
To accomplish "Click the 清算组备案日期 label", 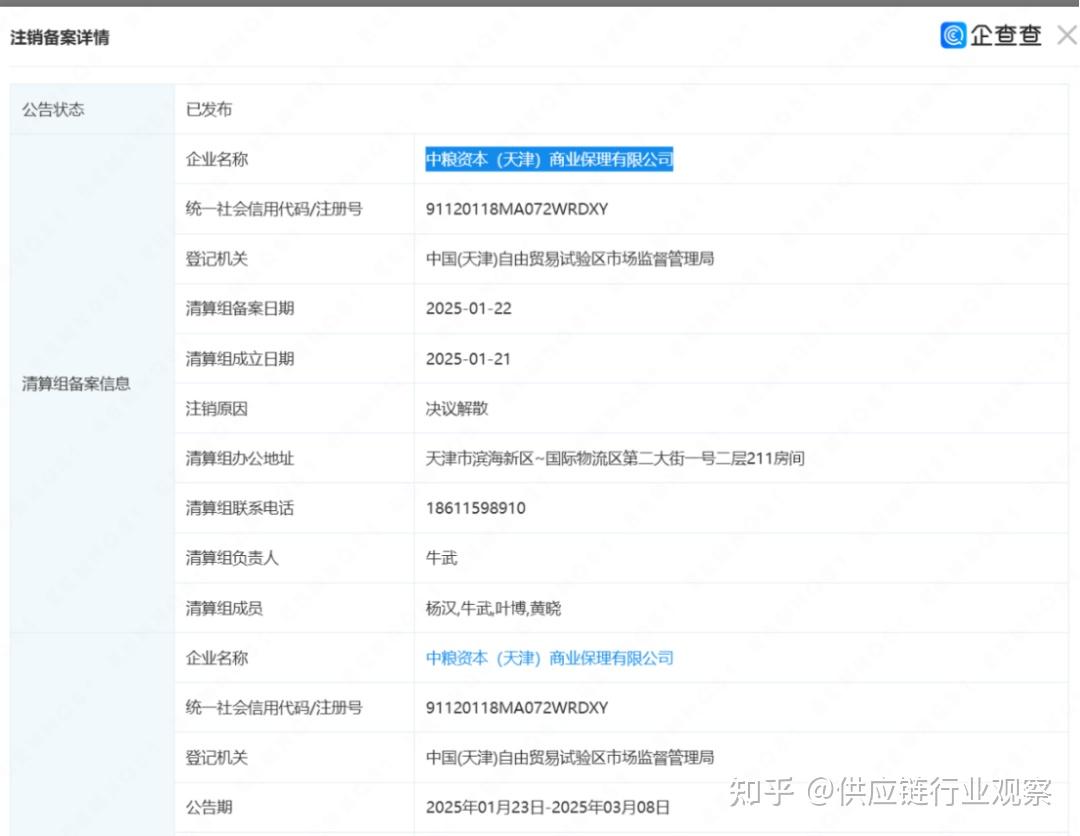I will click(x=240, y=309).
